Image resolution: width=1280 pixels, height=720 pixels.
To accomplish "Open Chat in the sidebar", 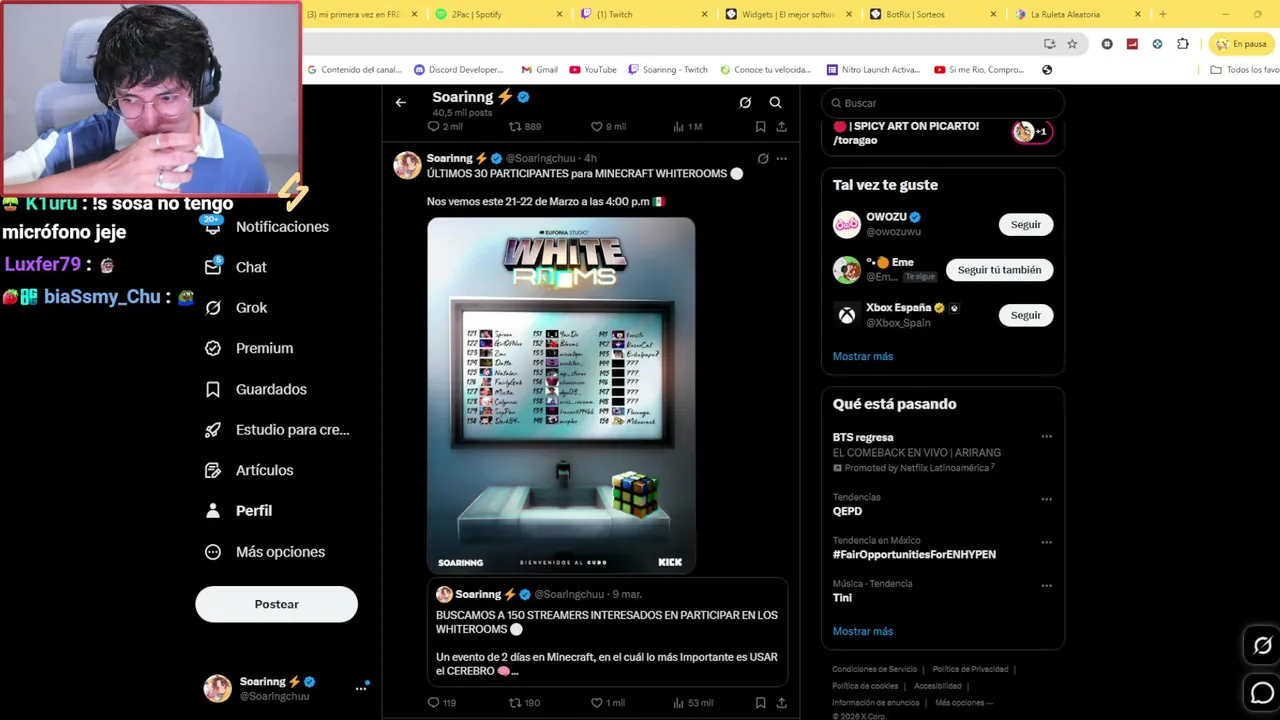I will click(x=236, y=267).
